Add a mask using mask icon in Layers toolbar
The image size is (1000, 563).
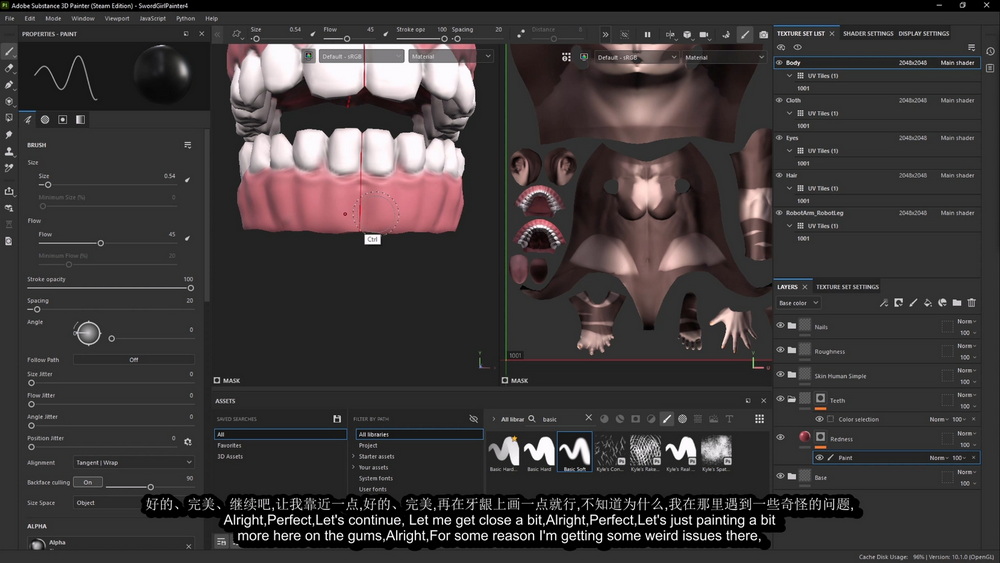tap(898, 303)
